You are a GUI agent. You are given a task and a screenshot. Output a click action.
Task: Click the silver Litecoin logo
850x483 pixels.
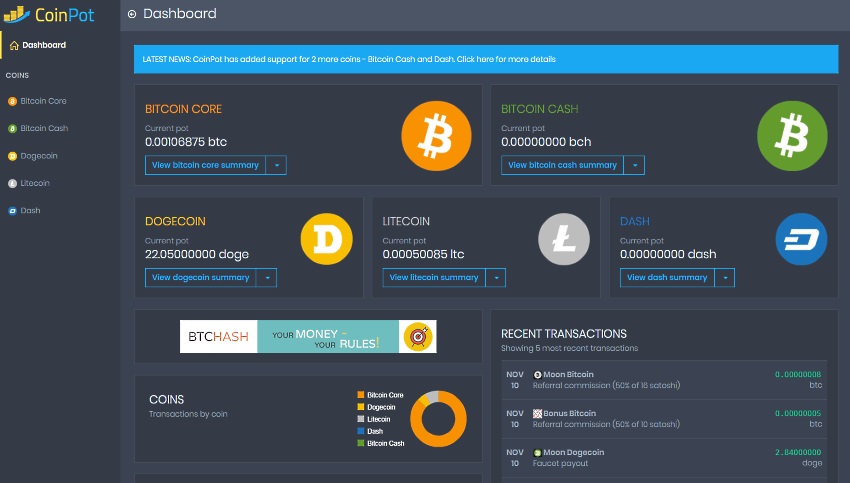(x=564, y=239)
